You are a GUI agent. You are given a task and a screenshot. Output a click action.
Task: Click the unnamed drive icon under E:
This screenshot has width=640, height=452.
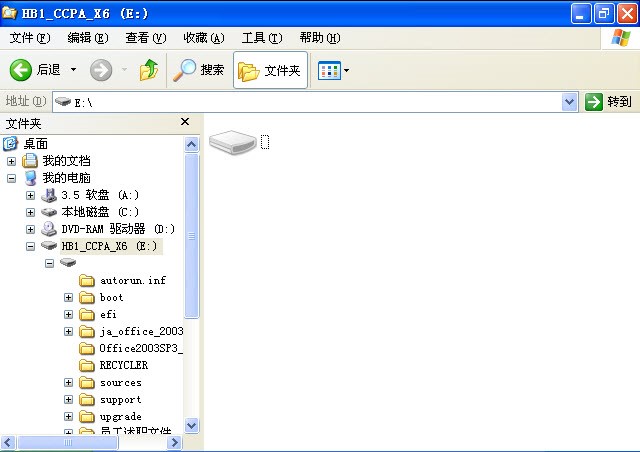click(x=68, y=263)
